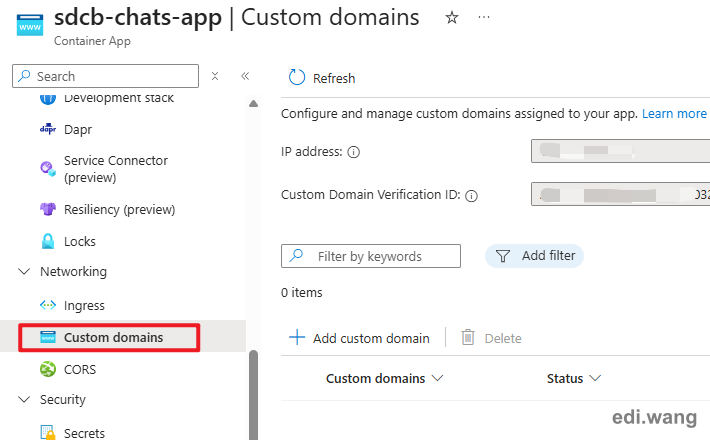Sort by Custom domains column chevron
The image size is (710, 440).
437,378
